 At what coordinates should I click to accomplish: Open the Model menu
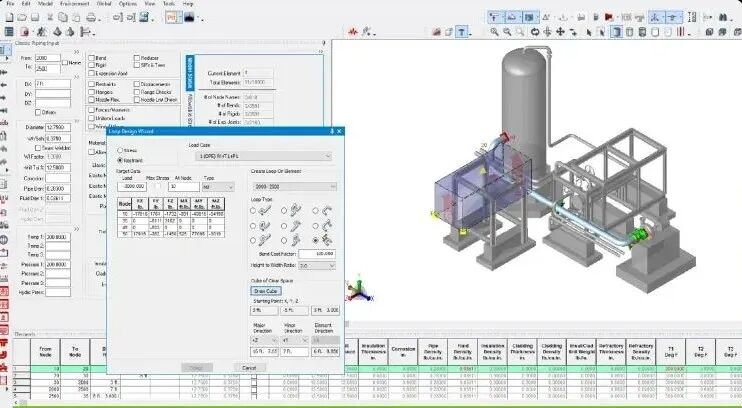[45, 3]
